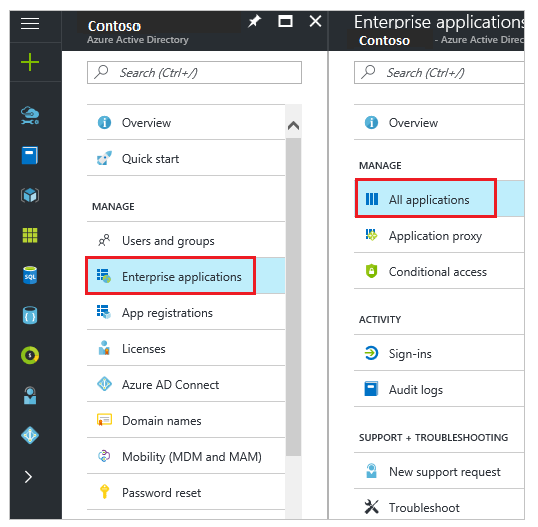538x527 pixels.
Task: Click the blue book icon beside Audit logs
Action: pos(371,389)
